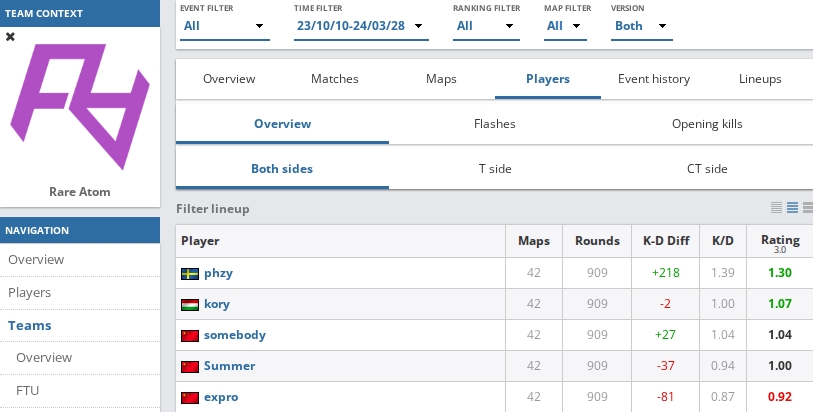Sort table by Rating 3.0 column header
This screenshot has height=412, width=813.
[x=780, y=243]
